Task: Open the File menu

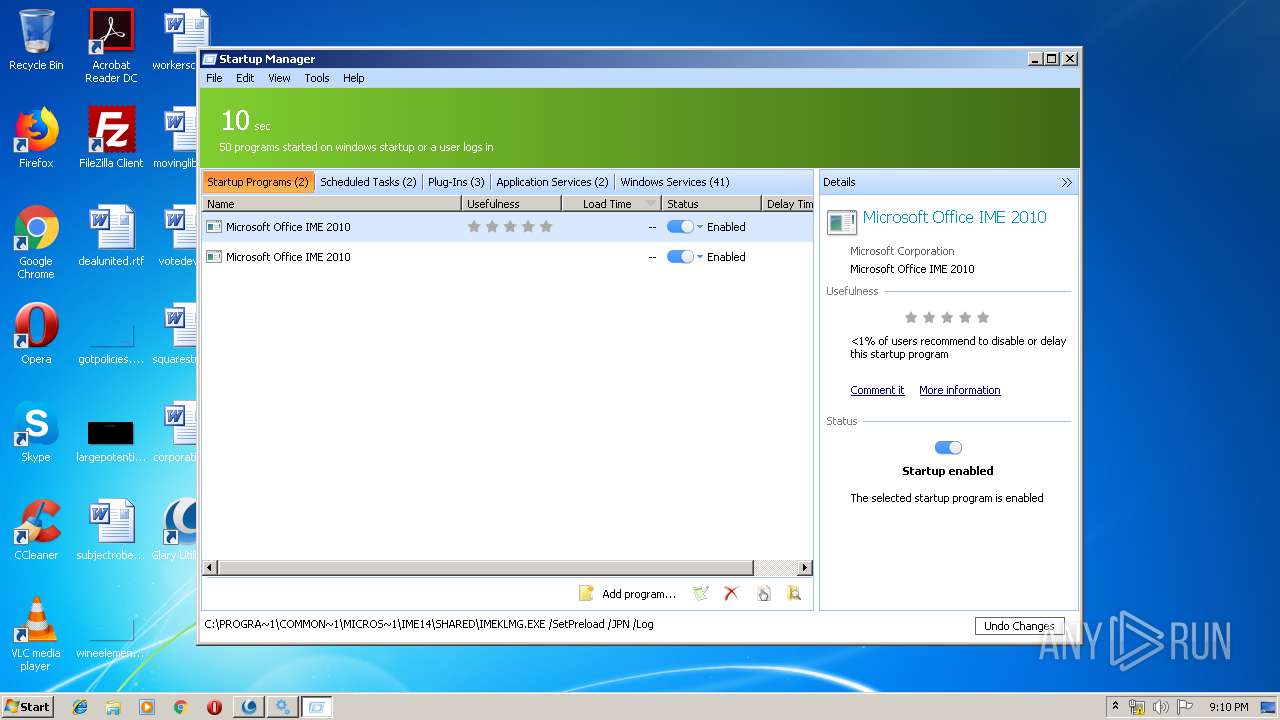Action: pos(214,78)
